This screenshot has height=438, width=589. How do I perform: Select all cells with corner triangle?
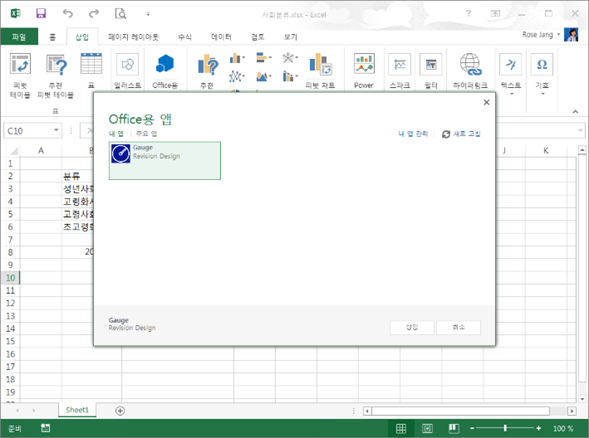click(14, 151)
